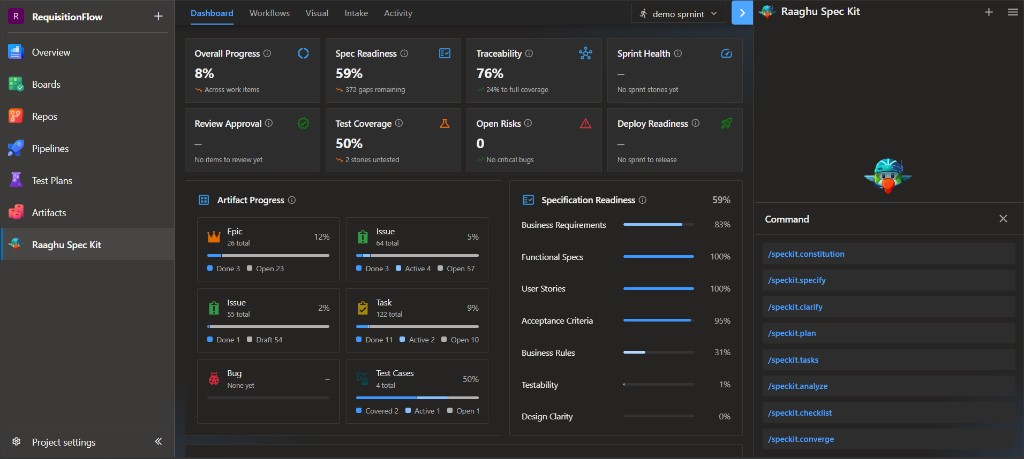Image resolution: width=1024 pixels, height=459 pixels.
Task: Open the Intake tab
Action: [356, 13]
